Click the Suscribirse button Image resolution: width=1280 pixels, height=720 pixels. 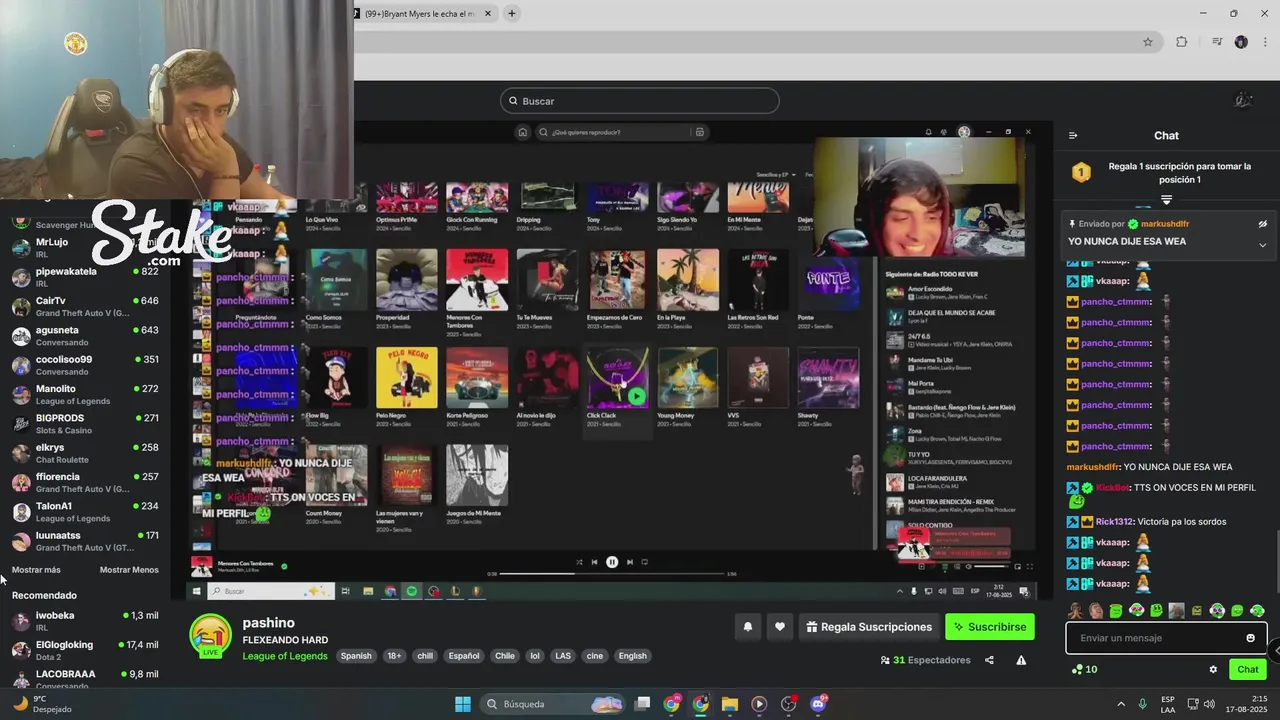[990, 627]
